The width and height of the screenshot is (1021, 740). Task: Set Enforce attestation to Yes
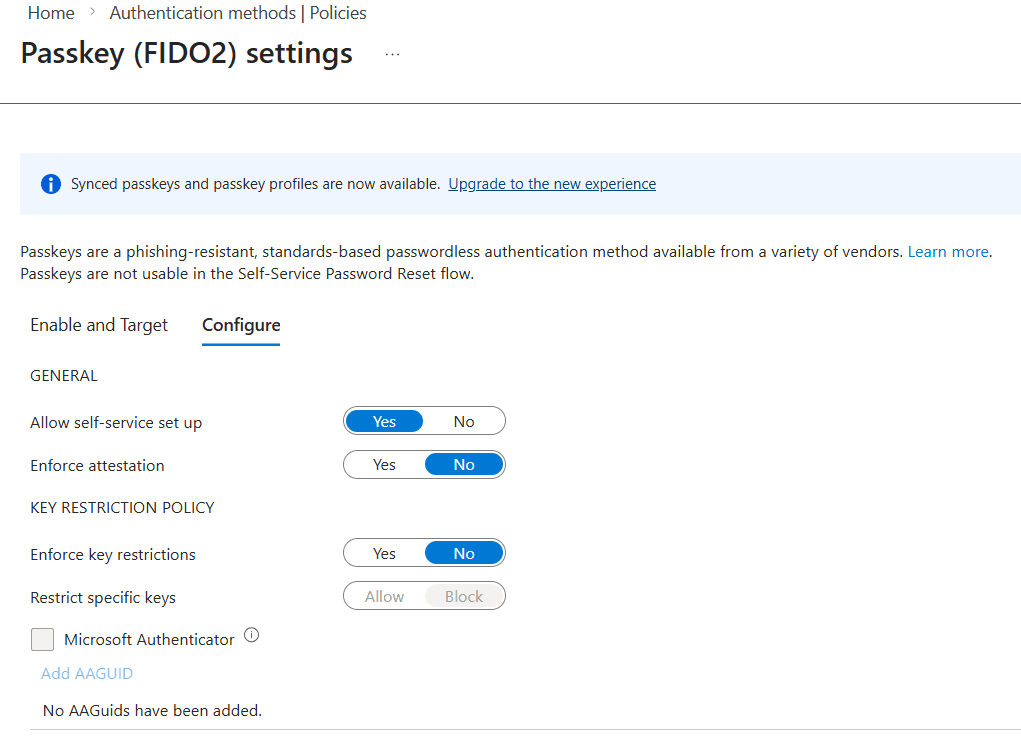click(x=384, y=464)
